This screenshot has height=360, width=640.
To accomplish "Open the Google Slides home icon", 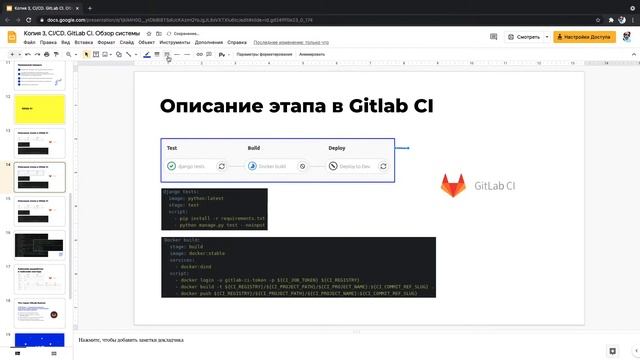I will coord(12,37).
